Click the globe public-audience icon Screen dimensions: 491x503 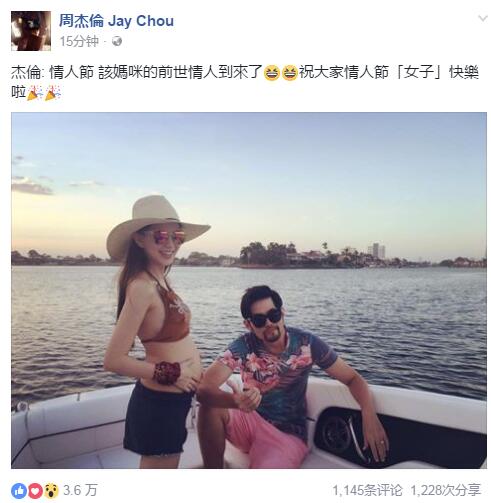[x=117, y=41]
